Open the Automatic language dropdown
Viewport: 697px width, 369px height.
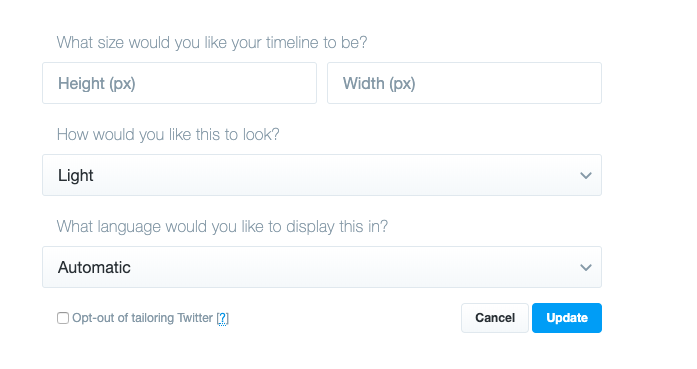coord(322,267)
